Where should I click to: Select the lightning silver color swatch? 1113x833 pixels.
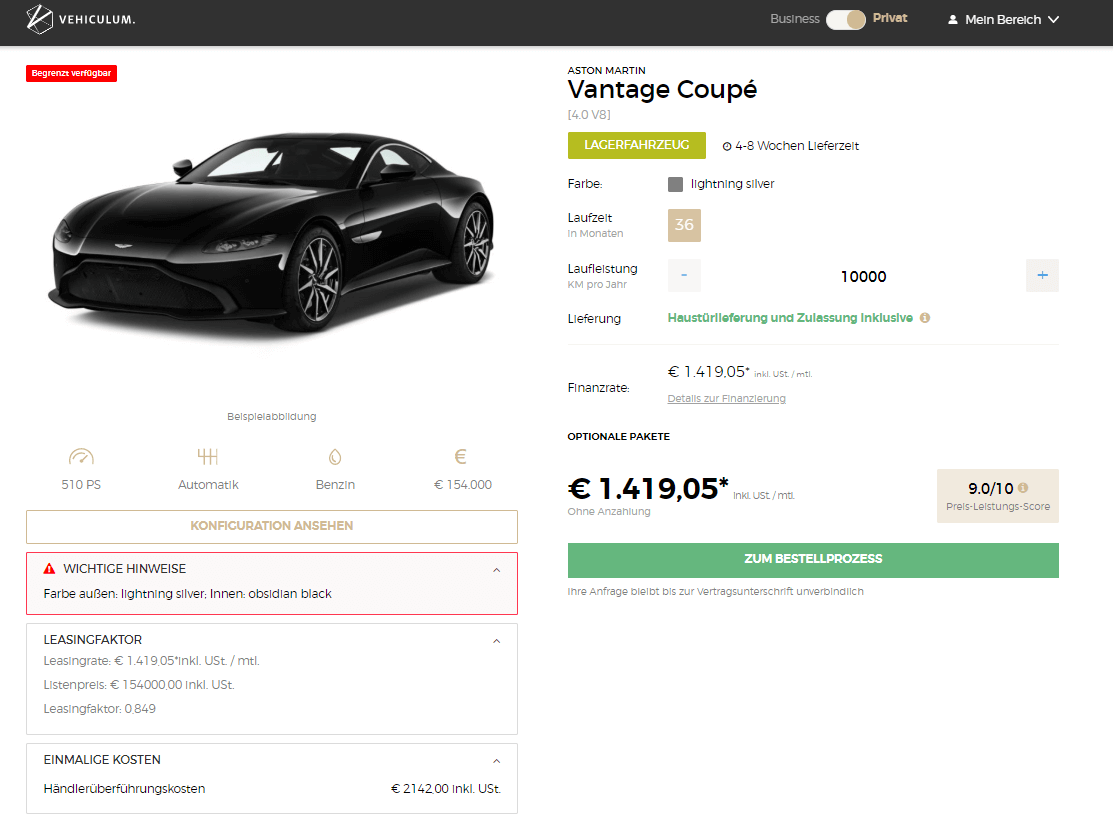[676, 184]
